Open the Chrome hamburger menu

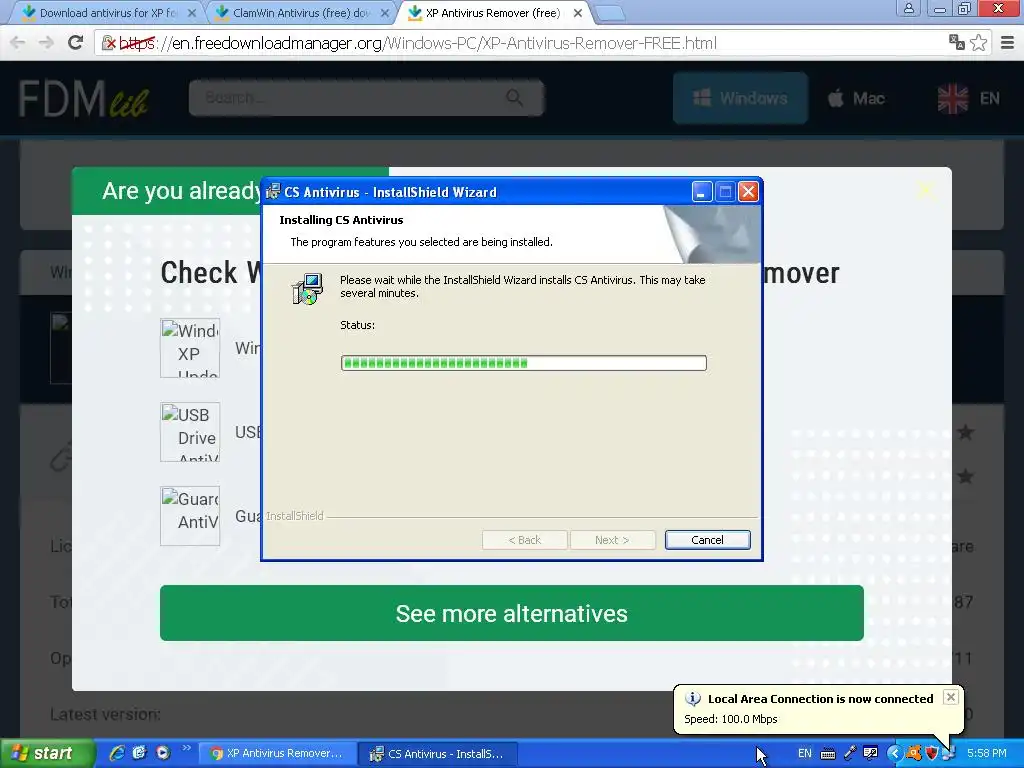[1008, 42]
